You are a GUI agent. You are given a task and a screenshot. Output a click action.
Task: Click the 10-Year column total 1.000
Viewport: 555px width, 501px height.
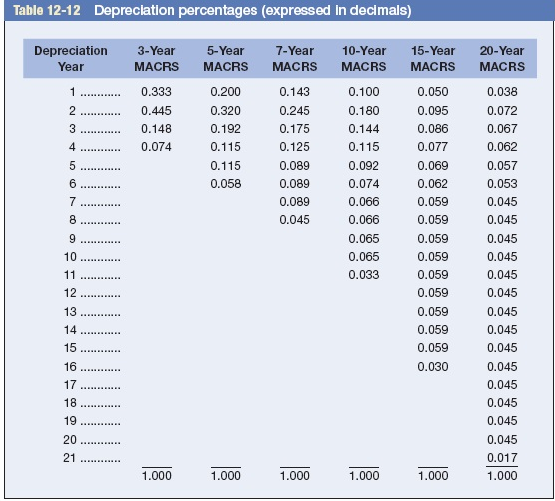tap(364, 476)
